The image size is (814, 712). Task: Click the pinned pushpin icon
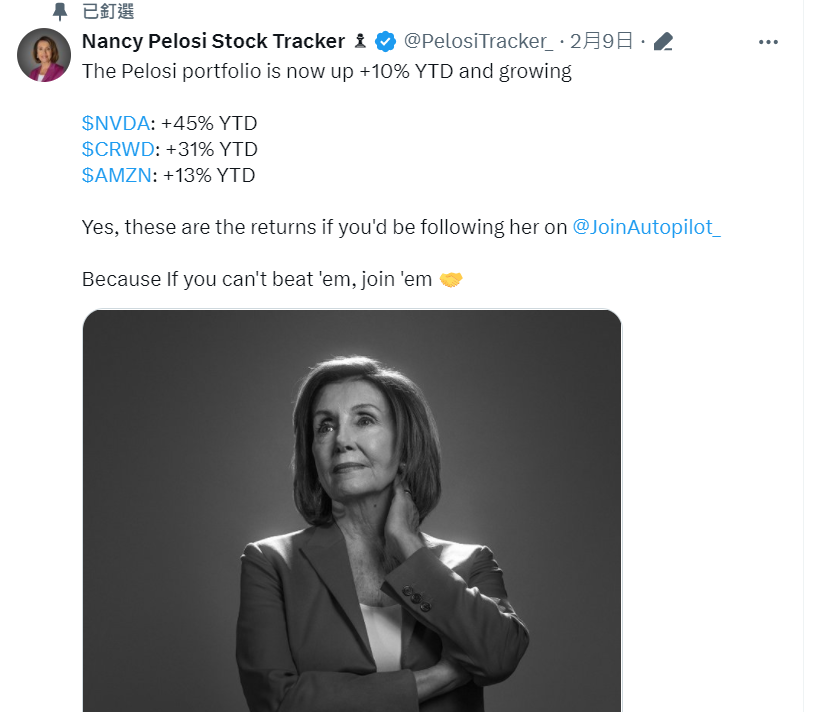pos(60,11)
